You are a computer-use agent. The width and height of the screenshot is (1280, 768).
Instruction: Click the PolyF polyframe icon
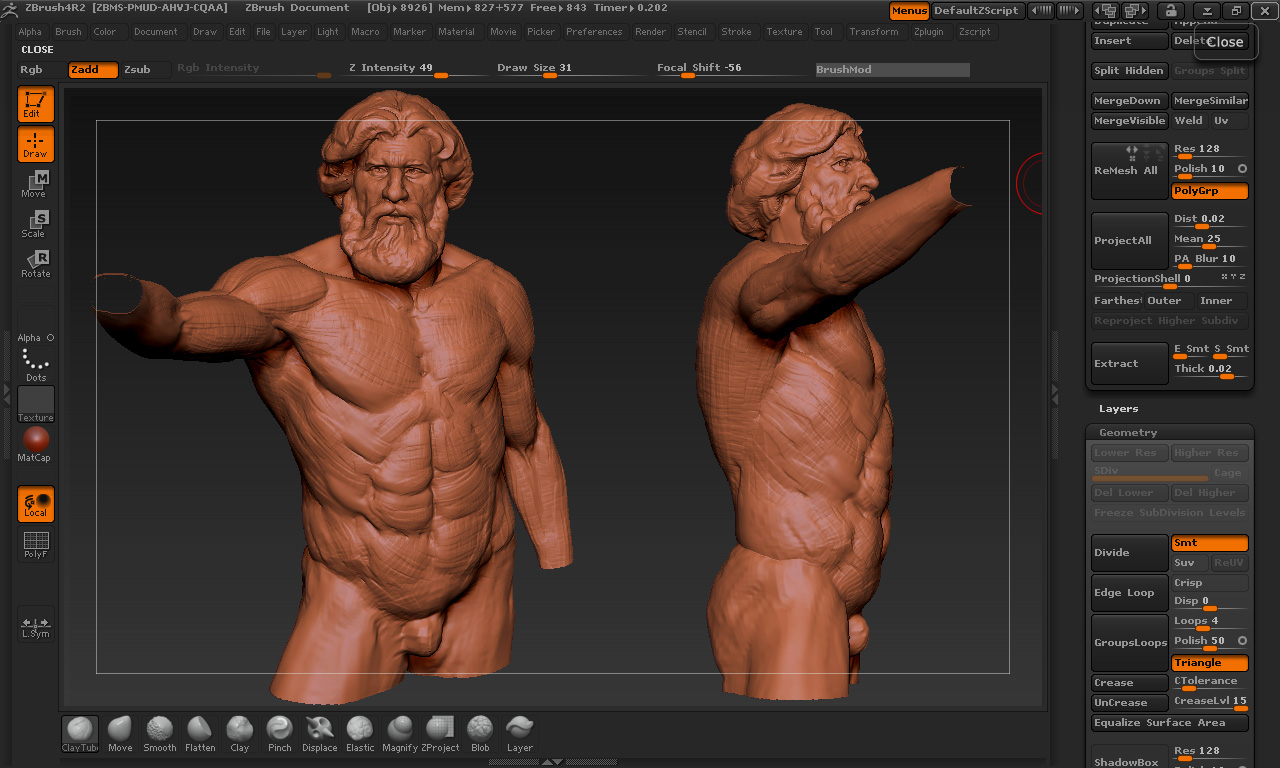pos(36,545)
